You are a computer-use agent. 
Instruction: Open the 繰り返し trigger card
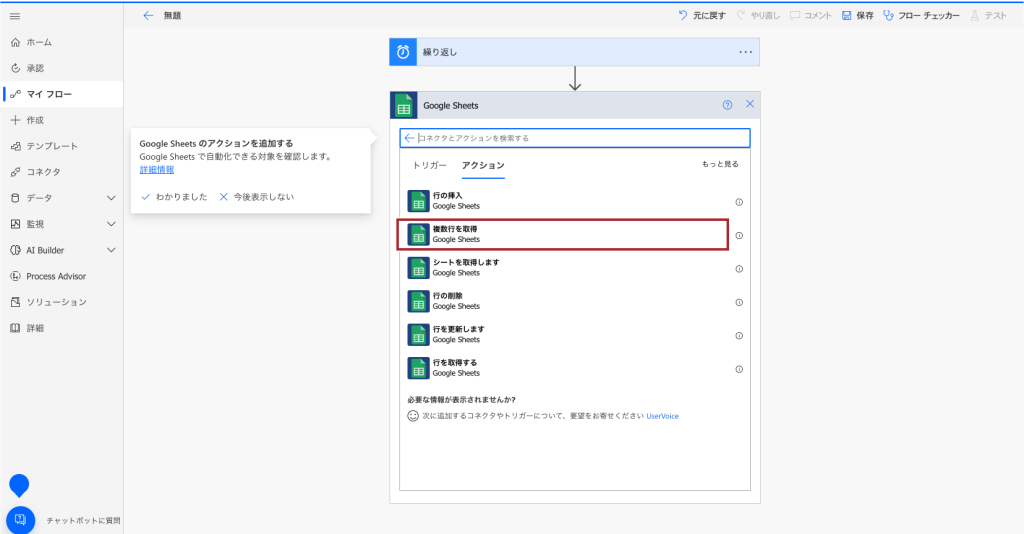coord(575,52)
